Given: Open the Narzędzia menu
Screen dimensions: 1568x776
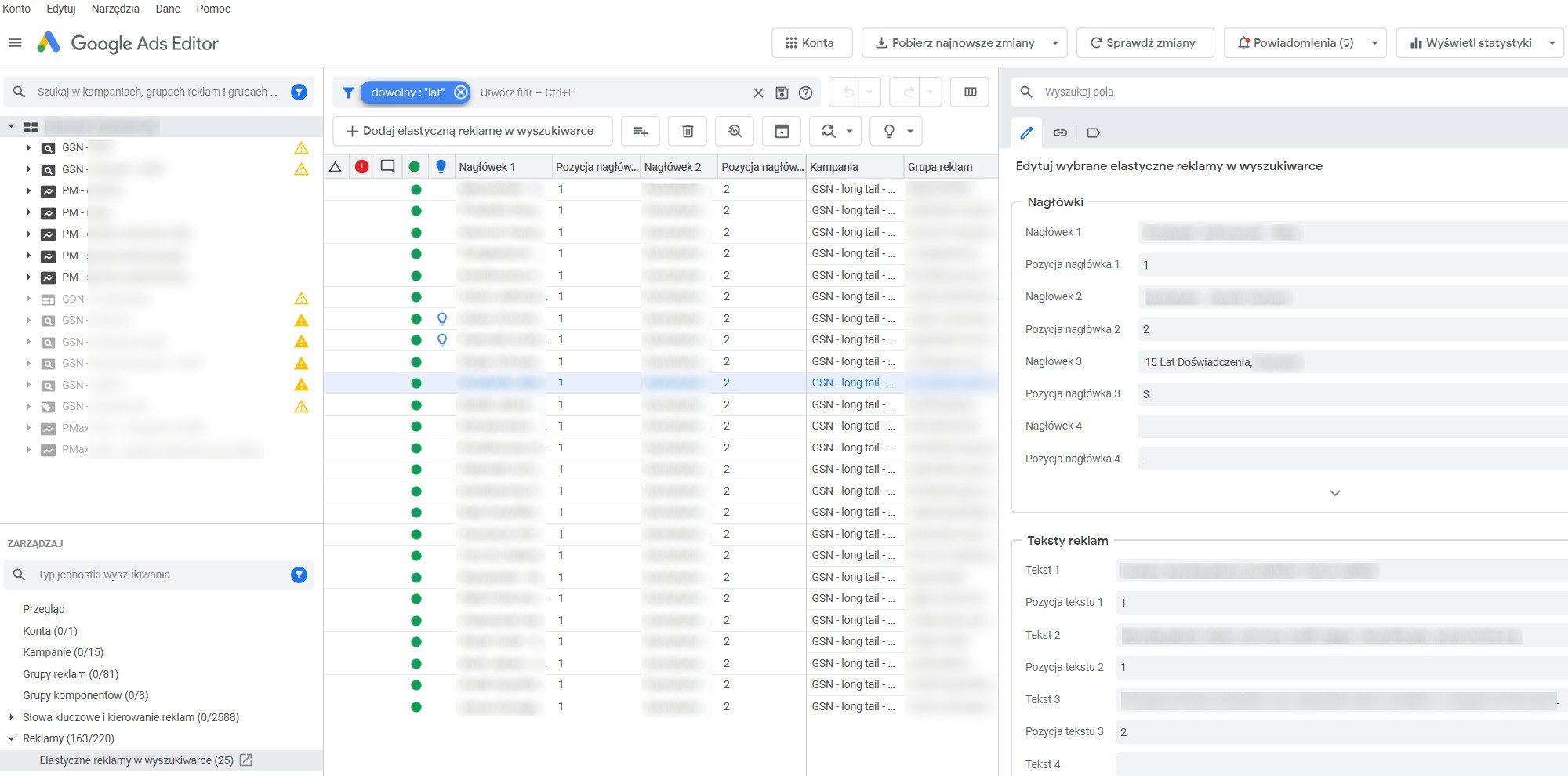Looking at the screenshot, I should tap(115, 9).
